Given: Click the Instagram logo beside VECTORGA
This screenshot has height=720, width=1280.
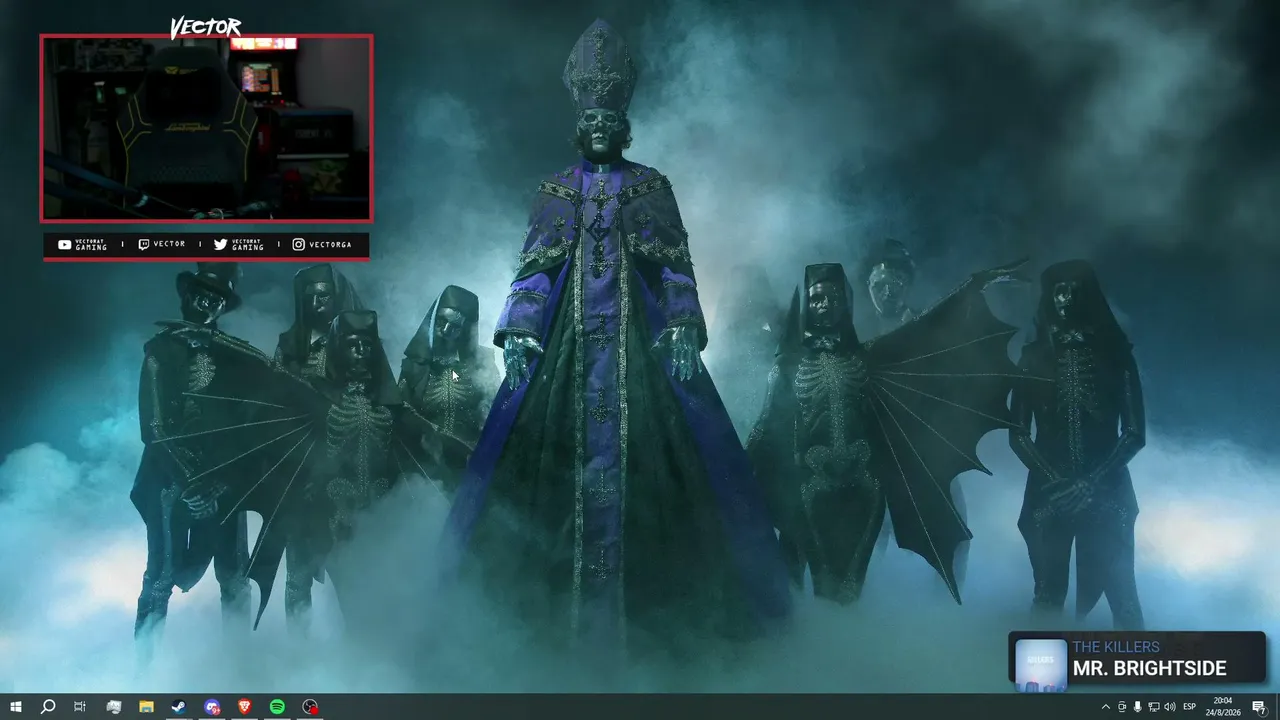Looking at the screenshot, I should pyautogui.click(x=299, y=245).
